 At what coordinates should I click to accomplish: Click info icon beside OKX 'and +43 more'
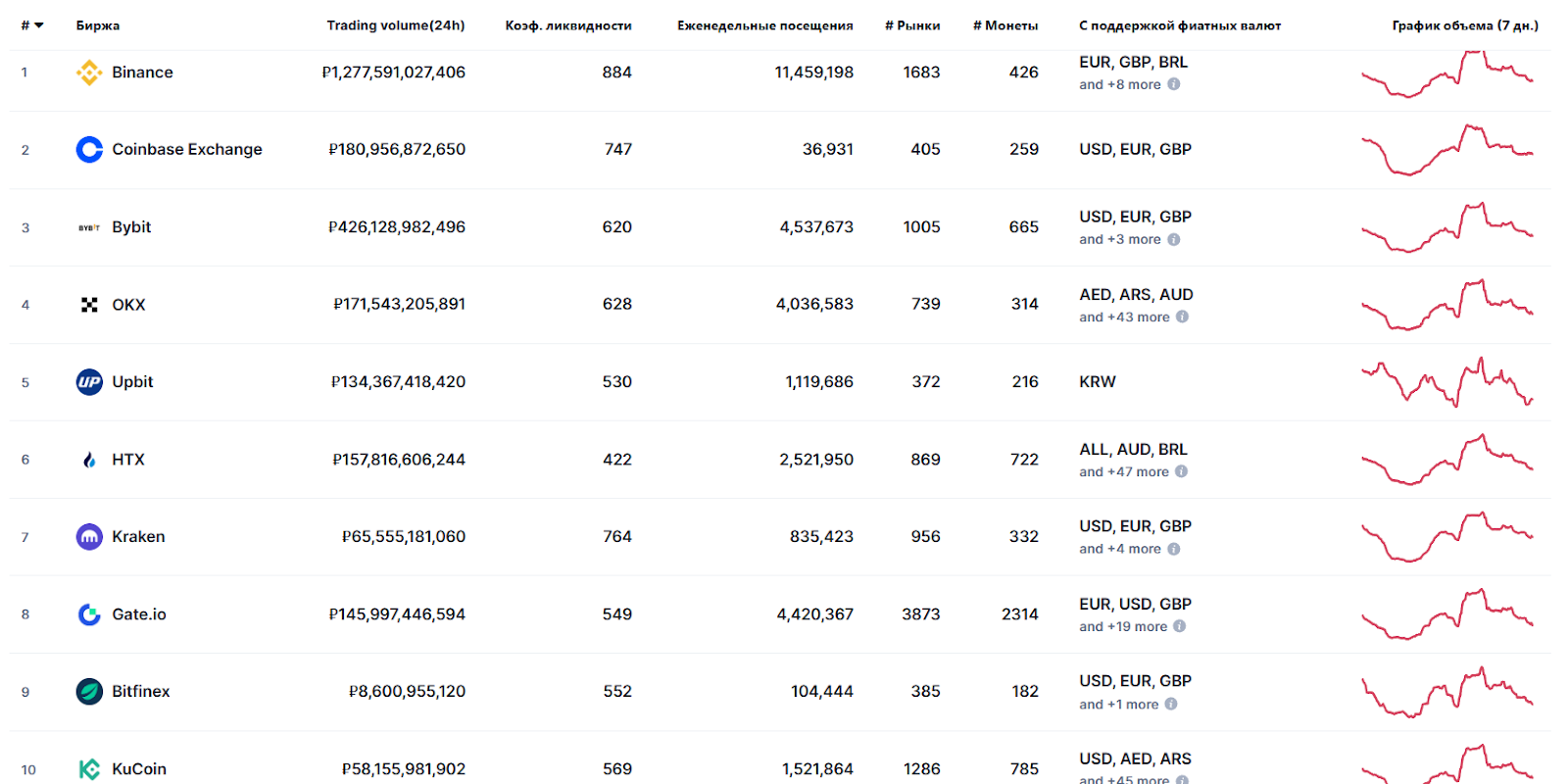(x=1183, y=317)
